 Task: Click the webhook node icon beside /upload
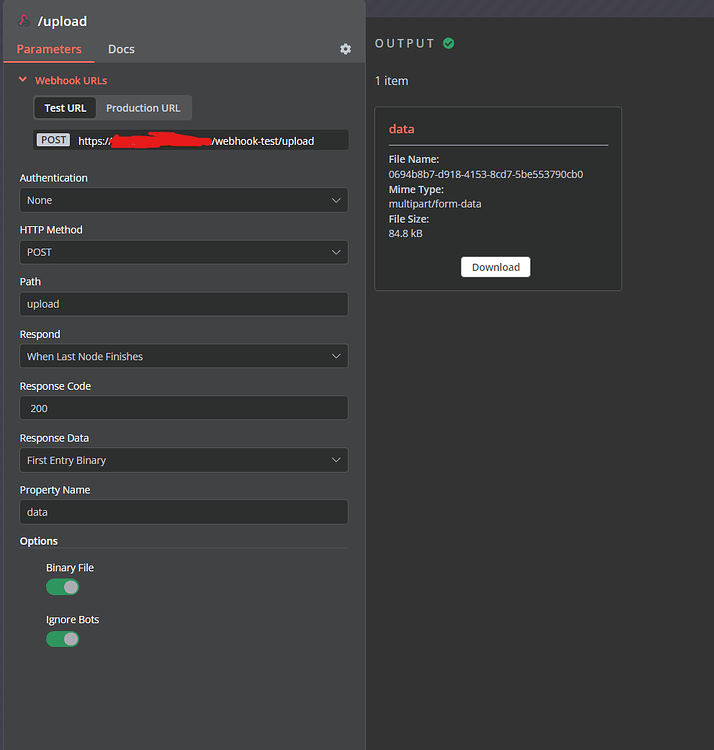click(x=24, y=19)
